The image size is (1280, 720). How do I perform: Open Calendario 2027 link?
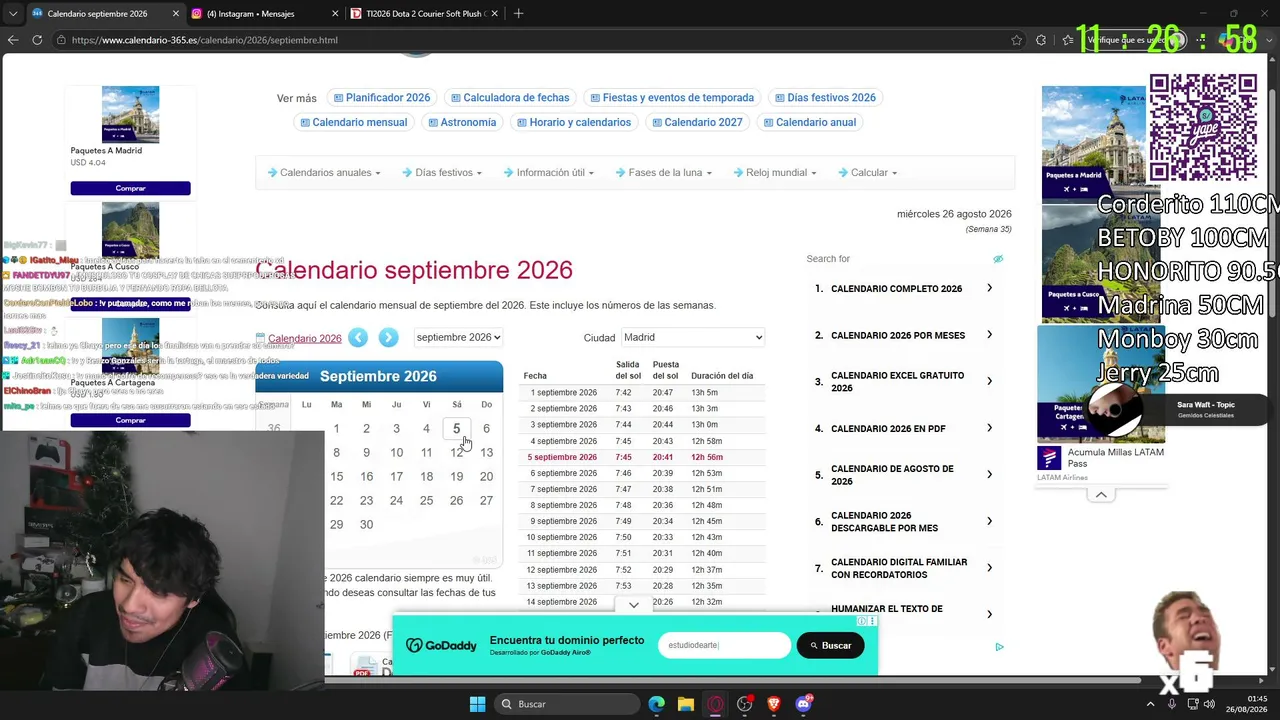[697, 123]
